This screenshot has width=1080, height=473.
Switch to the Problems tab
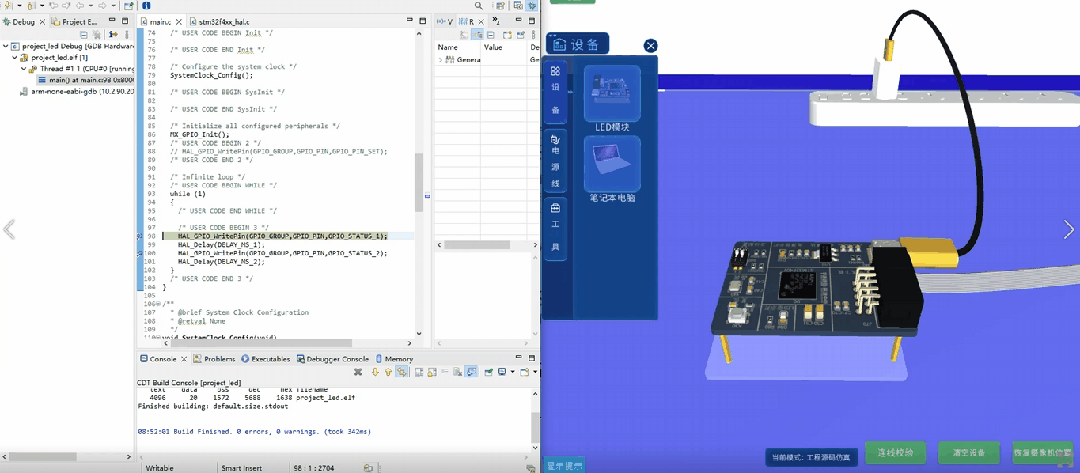[213, 358]
